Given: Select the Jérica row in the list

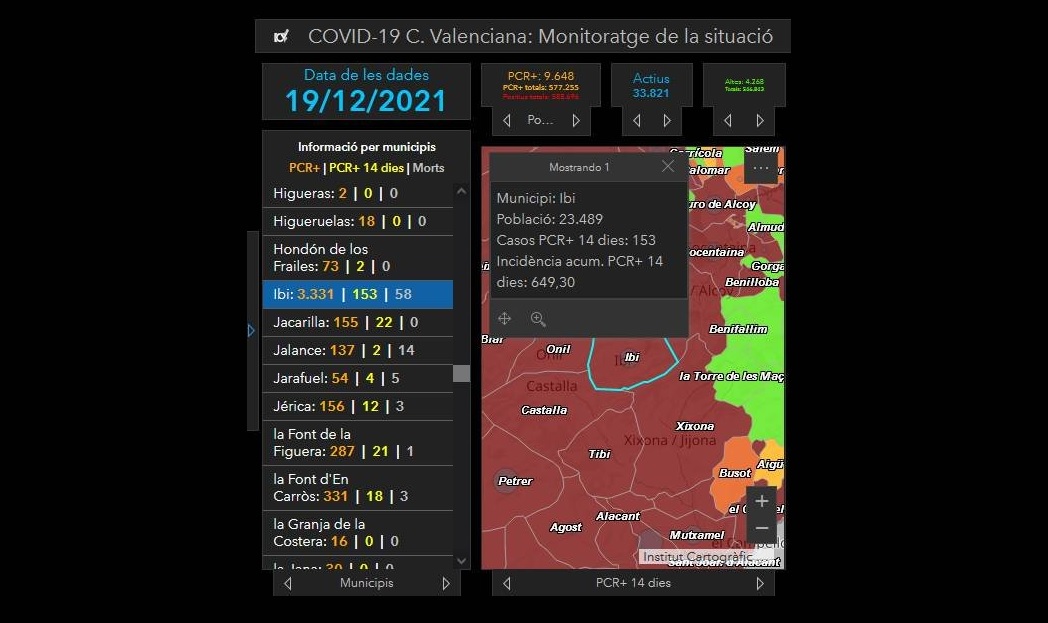Looking at the screenshot, I should coord(358,406).
